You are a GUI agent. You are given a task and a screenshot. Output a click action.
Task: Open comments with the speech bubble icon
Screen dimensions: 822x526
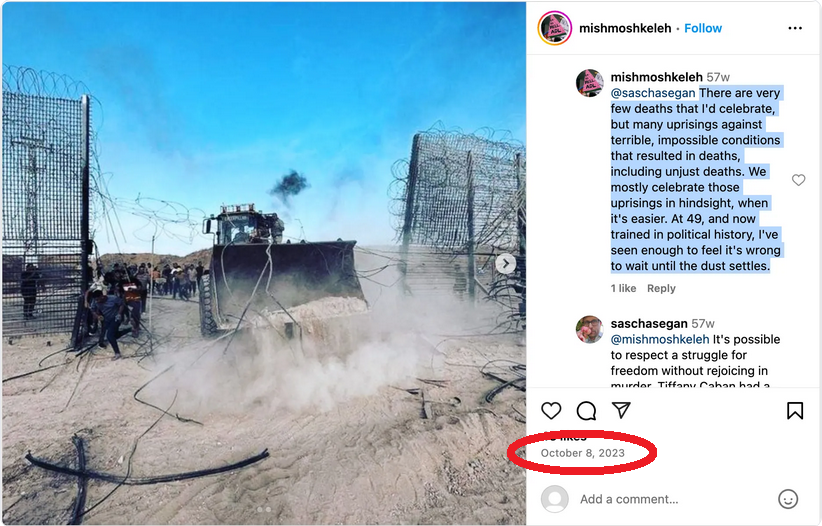pyautogui.click(x=586, y=411)
